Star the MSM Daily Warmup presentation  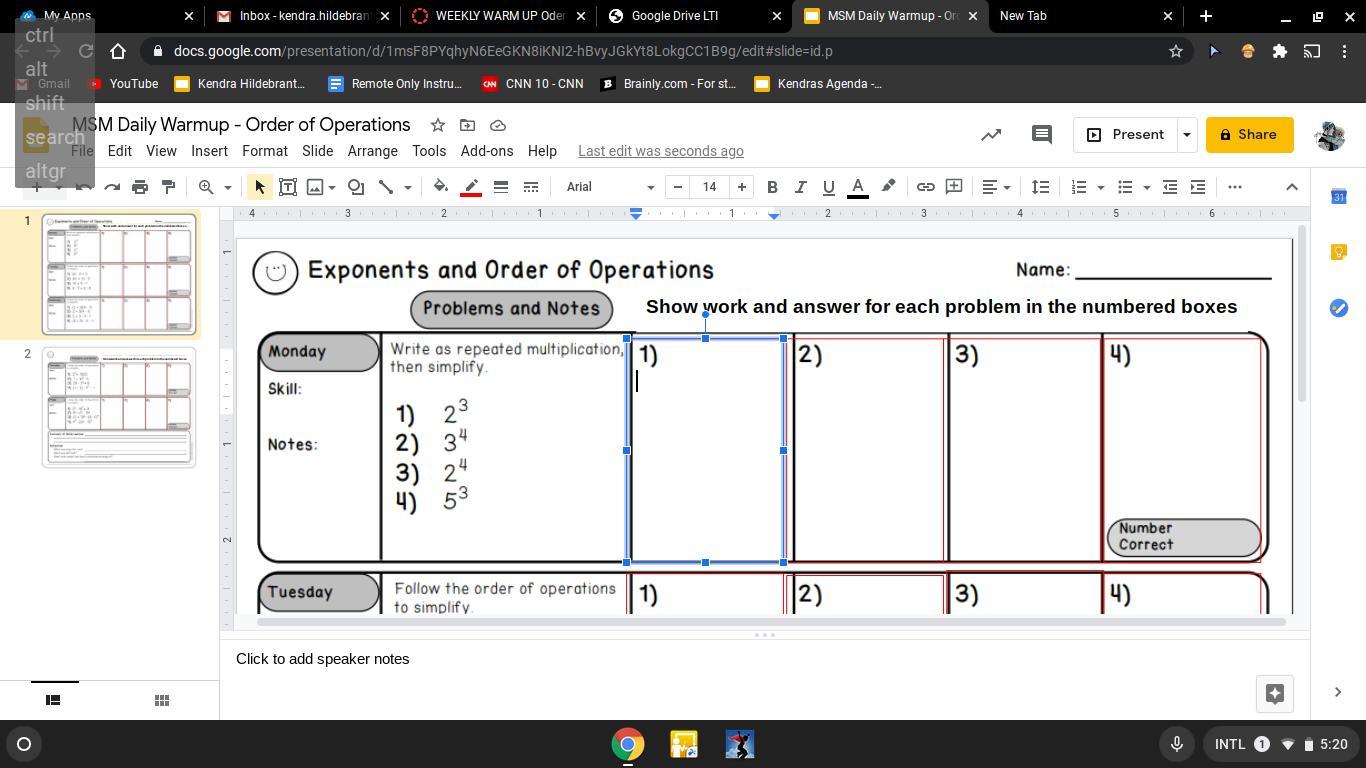(x=437, y=125)
